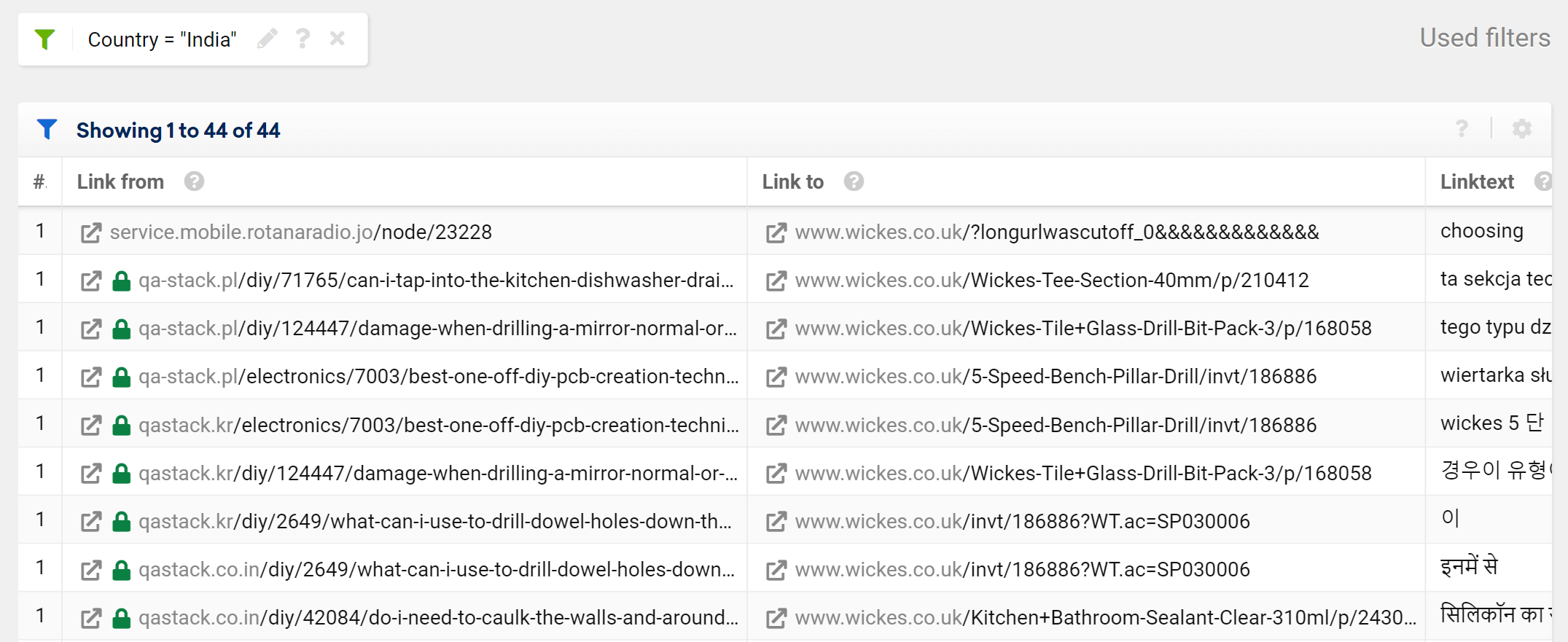Open Tile+Glass-Drill-Bit-Pack link in qastack.kr row

tap(1083, 473)
